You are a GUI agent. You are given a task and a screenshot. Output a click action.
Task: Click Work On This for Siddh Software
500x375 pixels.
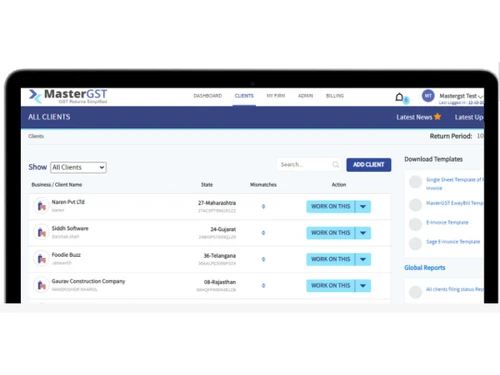tap(331, 233)
